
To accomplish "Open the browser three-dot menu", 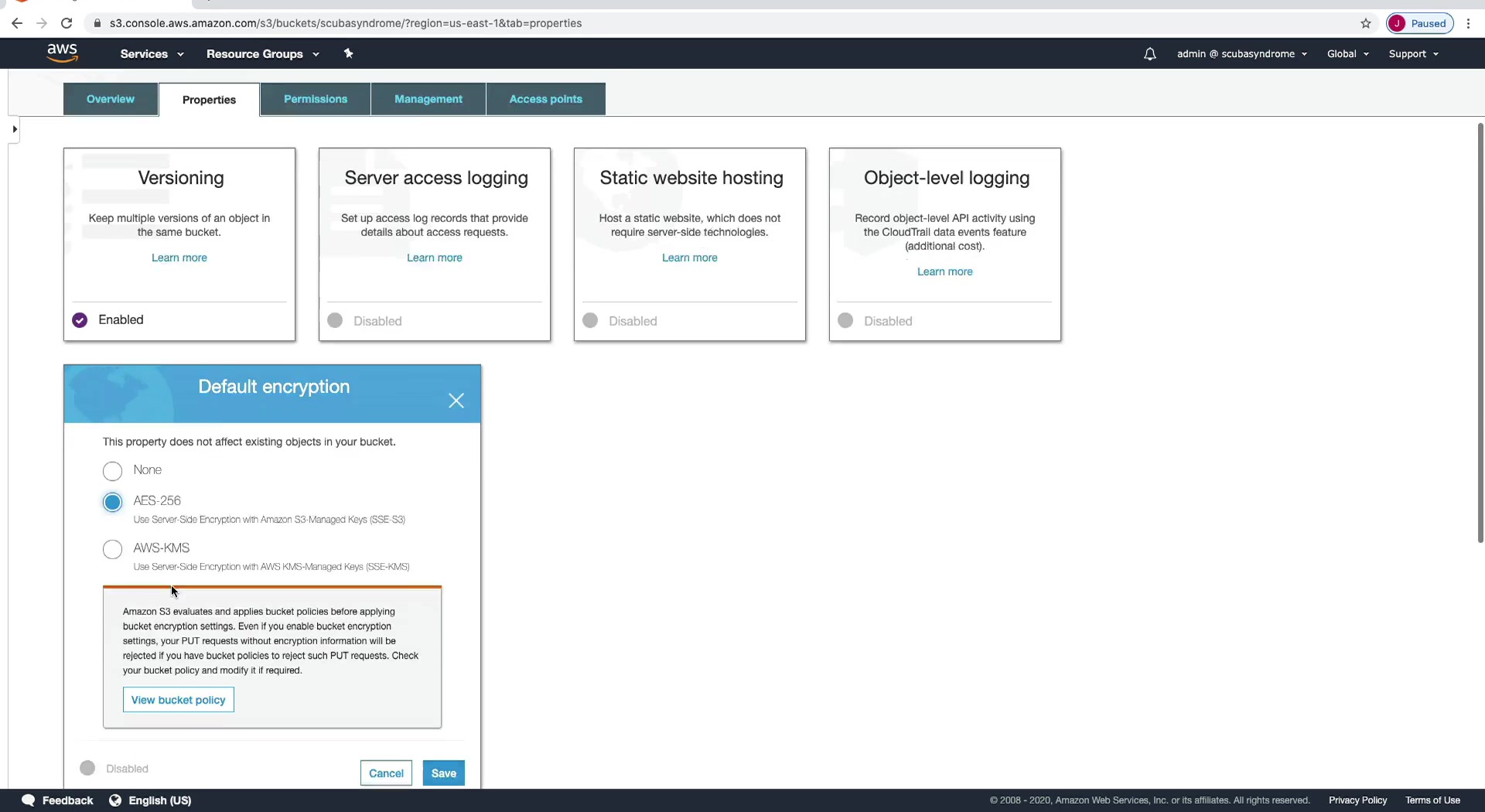I will click(x=1468, y=23).
